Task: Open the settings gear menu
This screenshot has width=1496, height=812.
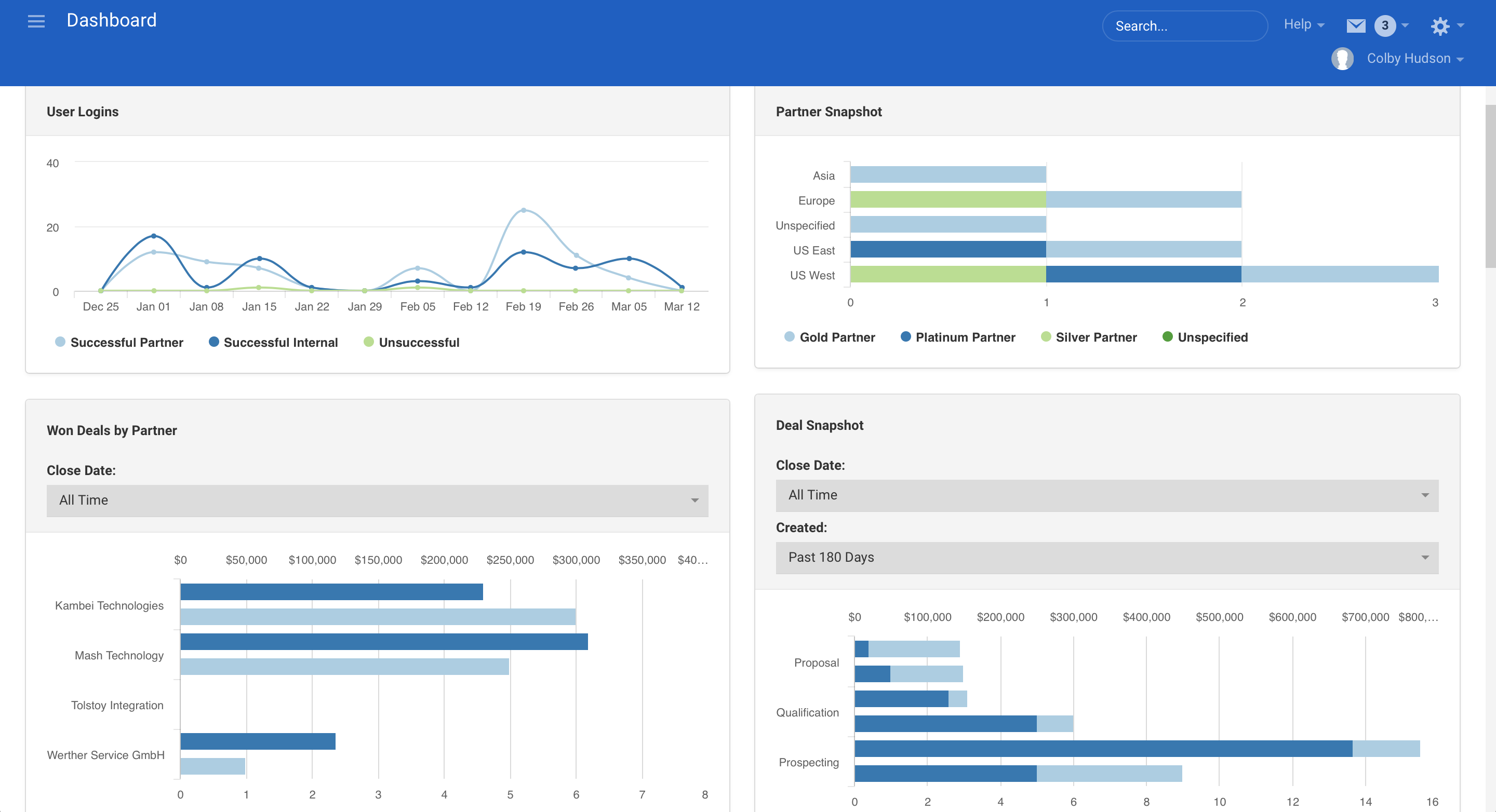Action: (x=1441, y=26)
